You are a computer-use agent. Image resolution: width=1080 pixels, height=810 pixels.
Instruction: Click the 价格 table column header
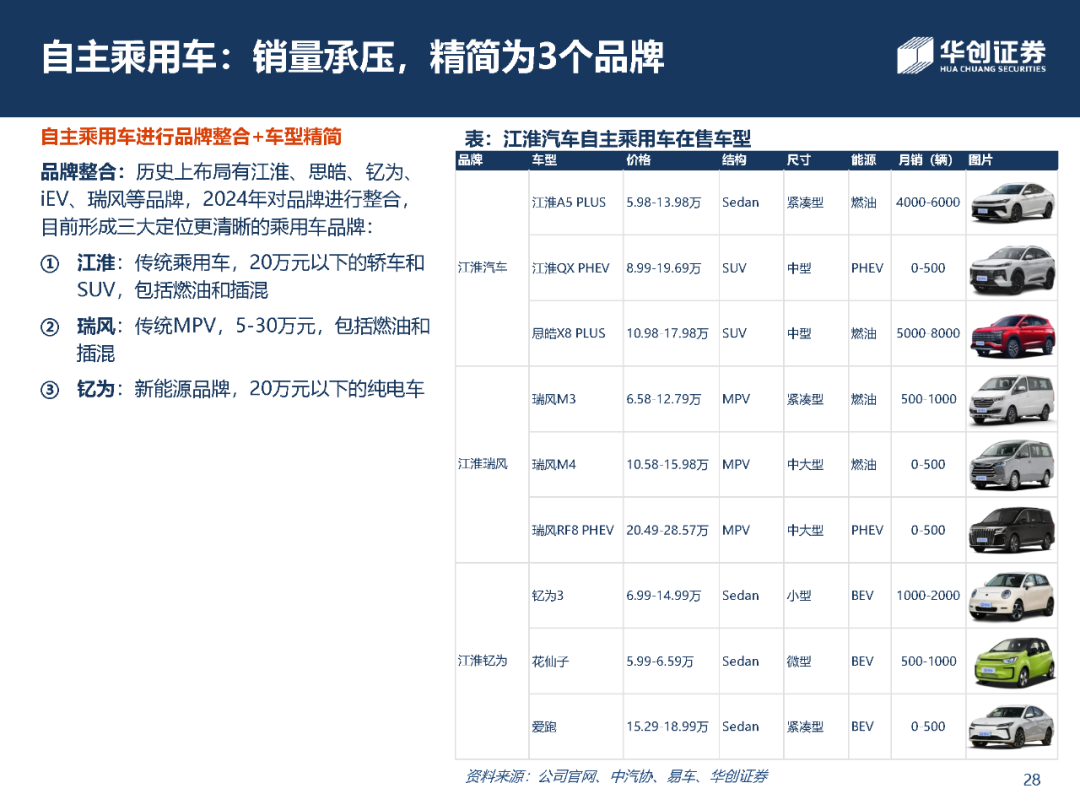(x=638, y=160)
